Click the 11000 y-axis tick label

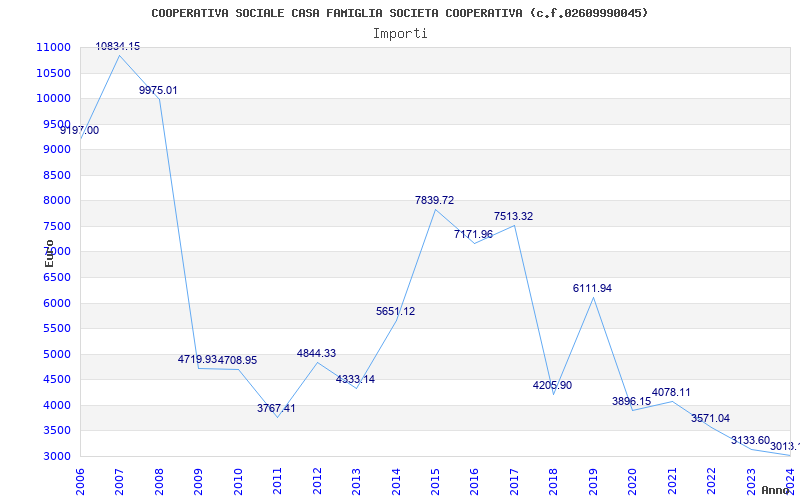click(53, 47)
